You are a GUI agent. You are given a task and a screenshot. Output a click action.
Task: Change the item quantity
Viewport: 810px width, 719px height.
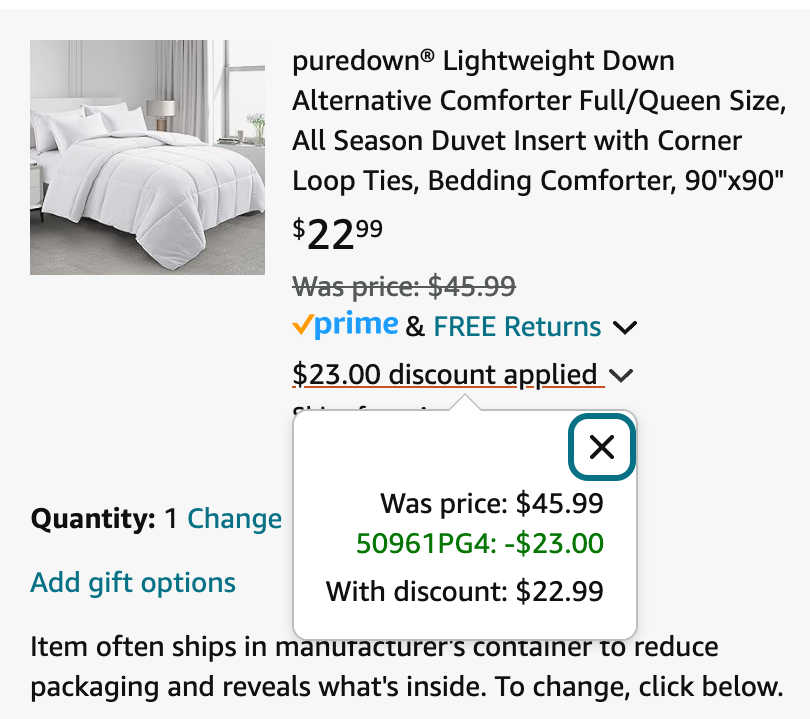pyautogui.click(x=235, y=519)
